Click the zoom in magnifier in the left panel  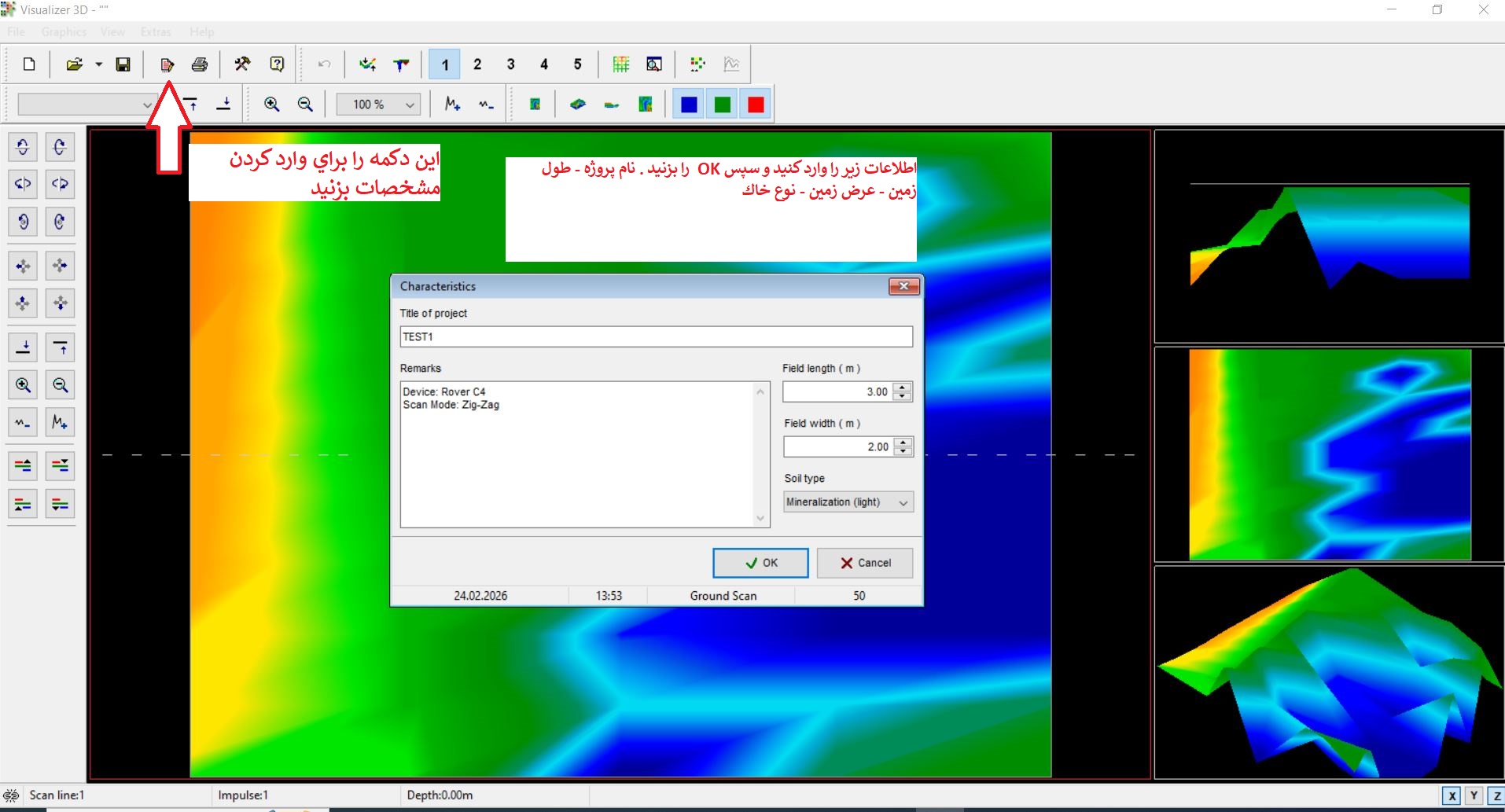pyautogui.click(x=23, y=385)
